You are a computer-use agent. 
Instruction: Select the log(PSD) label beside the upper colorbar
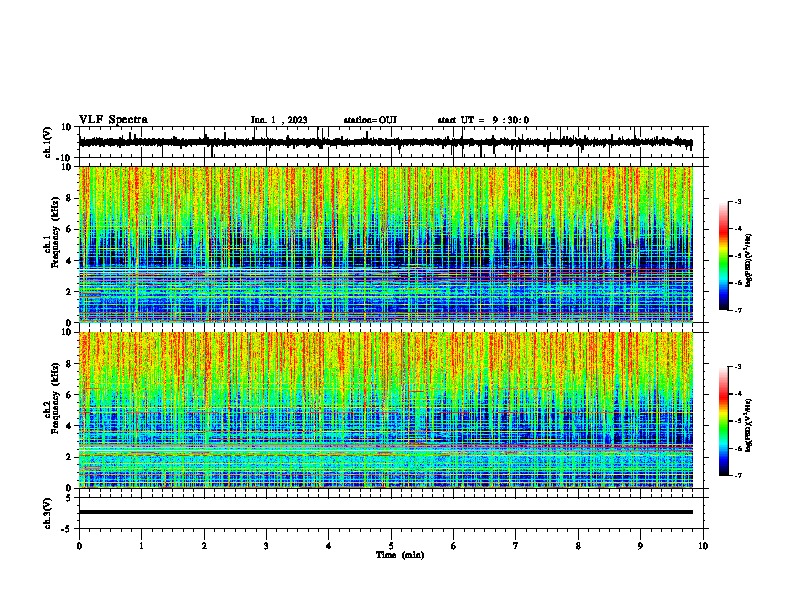point(749,261)
